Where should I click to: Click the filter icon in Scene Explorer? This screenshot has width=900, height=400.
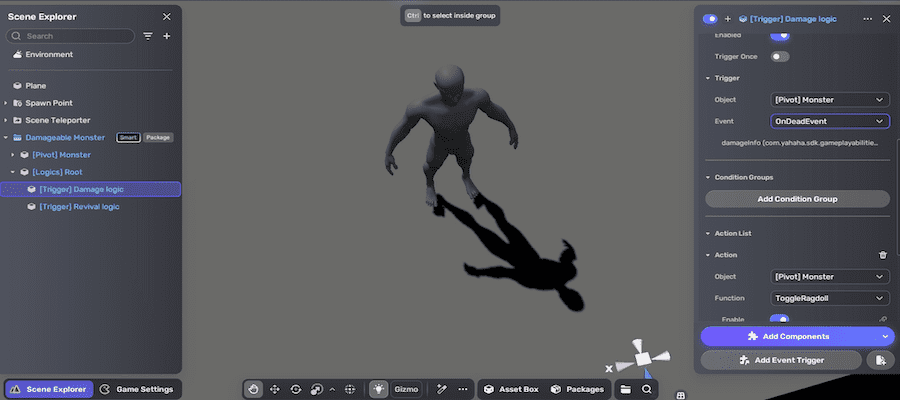pyautogui.click(x=148, y=36)
